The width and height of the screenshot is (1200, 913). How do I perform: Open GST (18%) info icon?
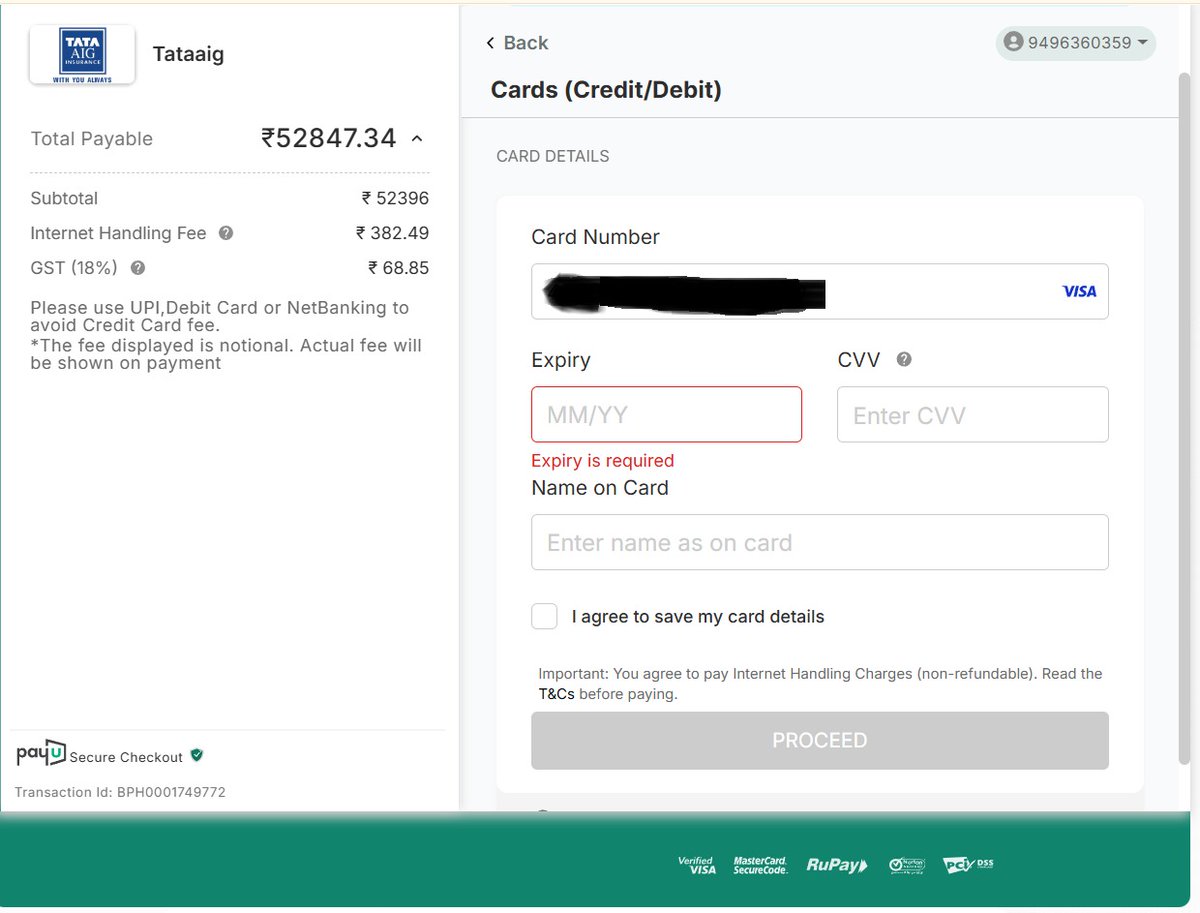[138, 268]
